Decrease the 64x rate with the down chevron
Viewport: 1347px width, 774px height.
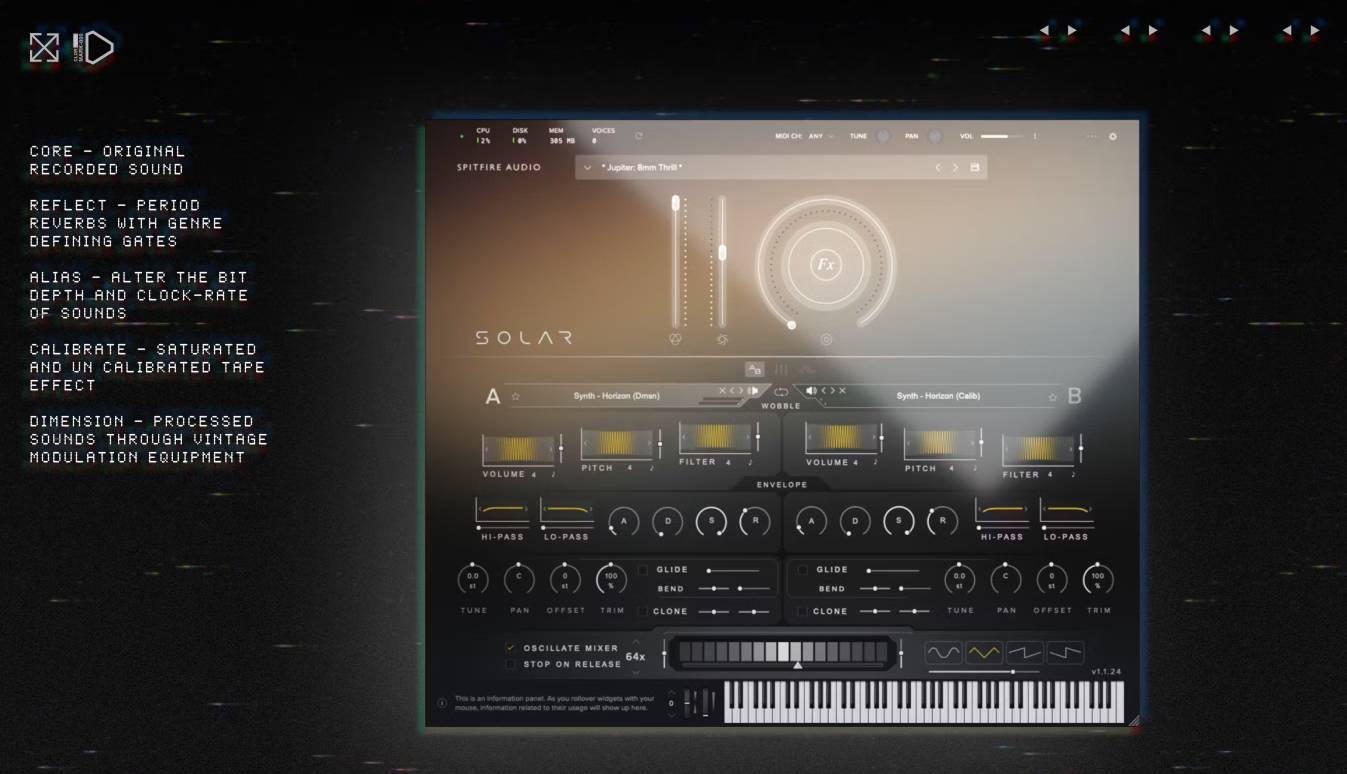coord(636,673)
